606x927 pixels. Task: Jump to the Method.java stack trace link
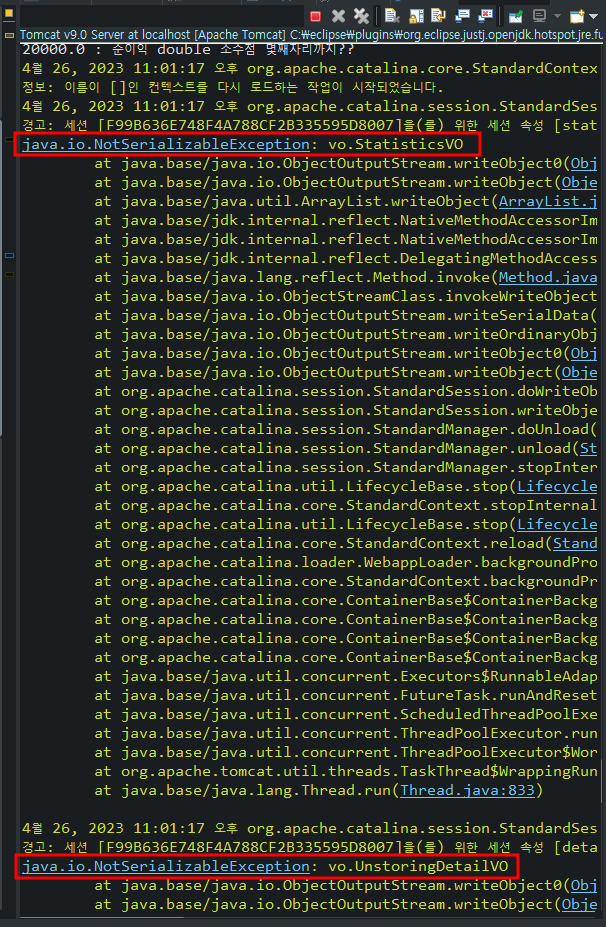pyautogui.click(x=548, y=277)
